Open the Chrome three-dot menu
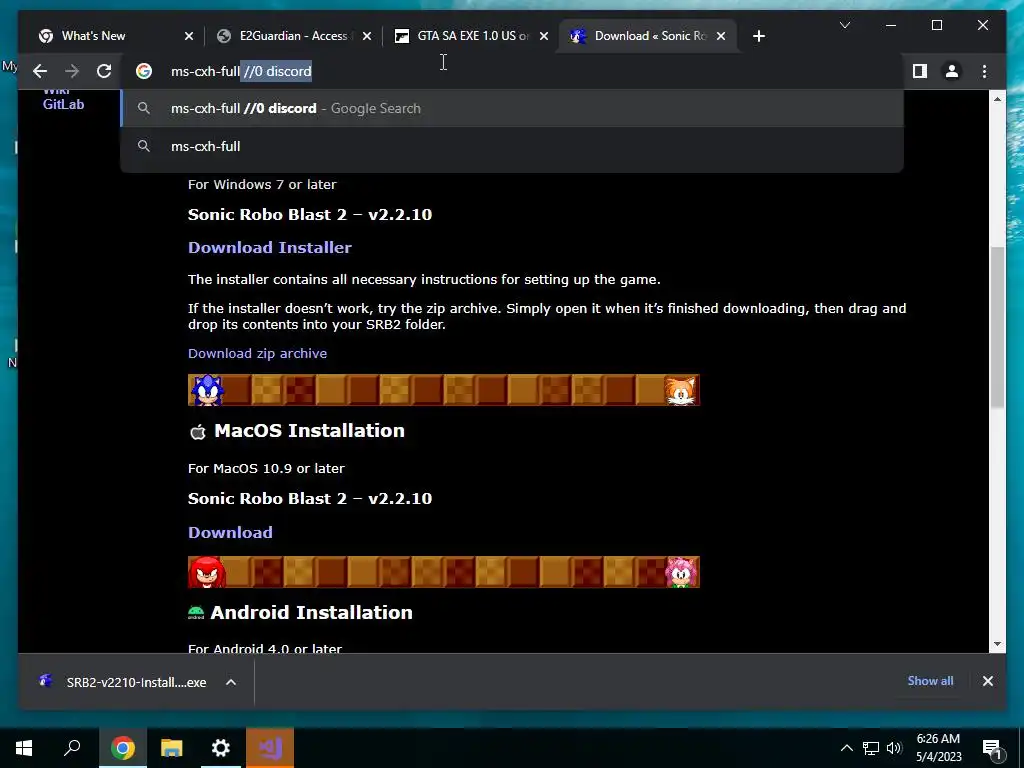Screen dimensions: 1024x768 coord(984,71)
